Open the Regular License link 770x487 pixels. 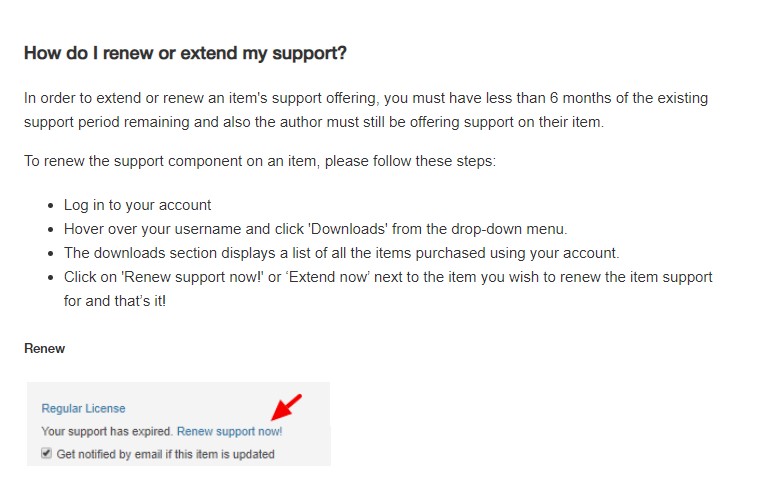click(x=83, y=408)
